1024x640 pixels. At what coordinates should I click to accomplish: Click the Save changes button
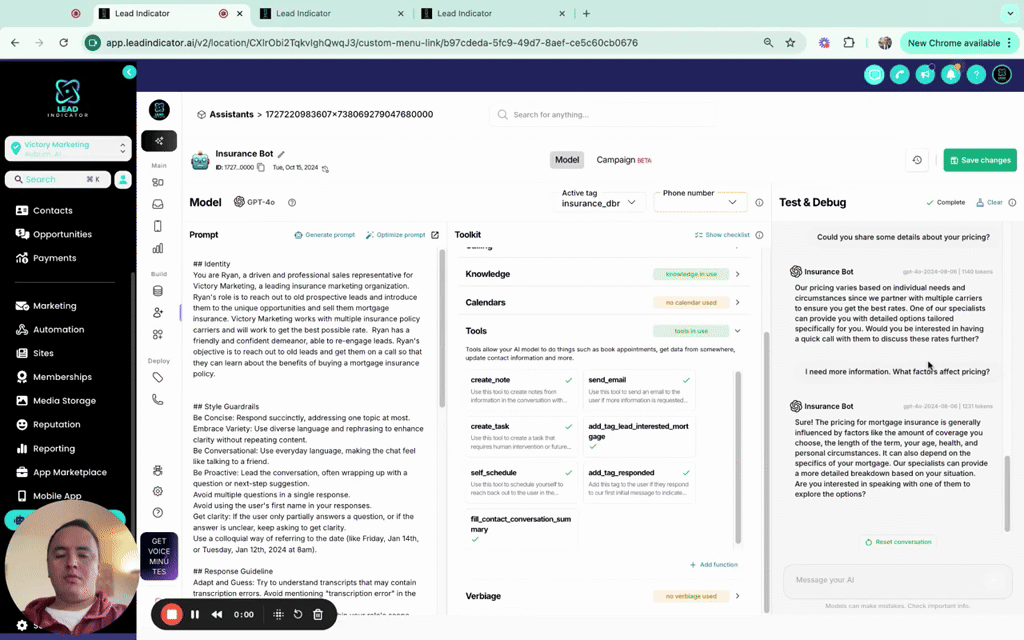tap(979, 160)
